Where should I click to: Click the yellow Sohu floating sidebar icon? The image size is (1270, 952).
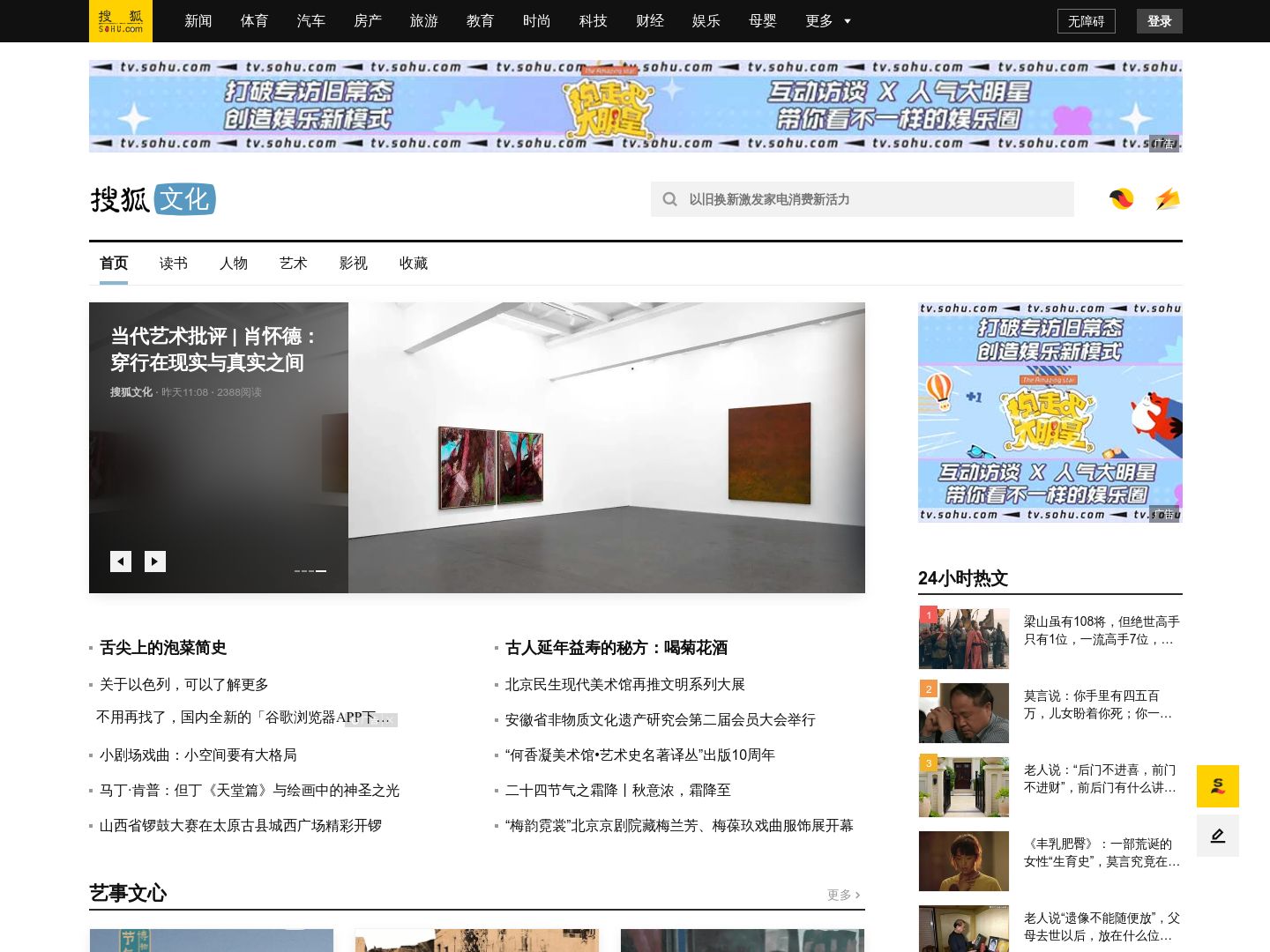1218,786
